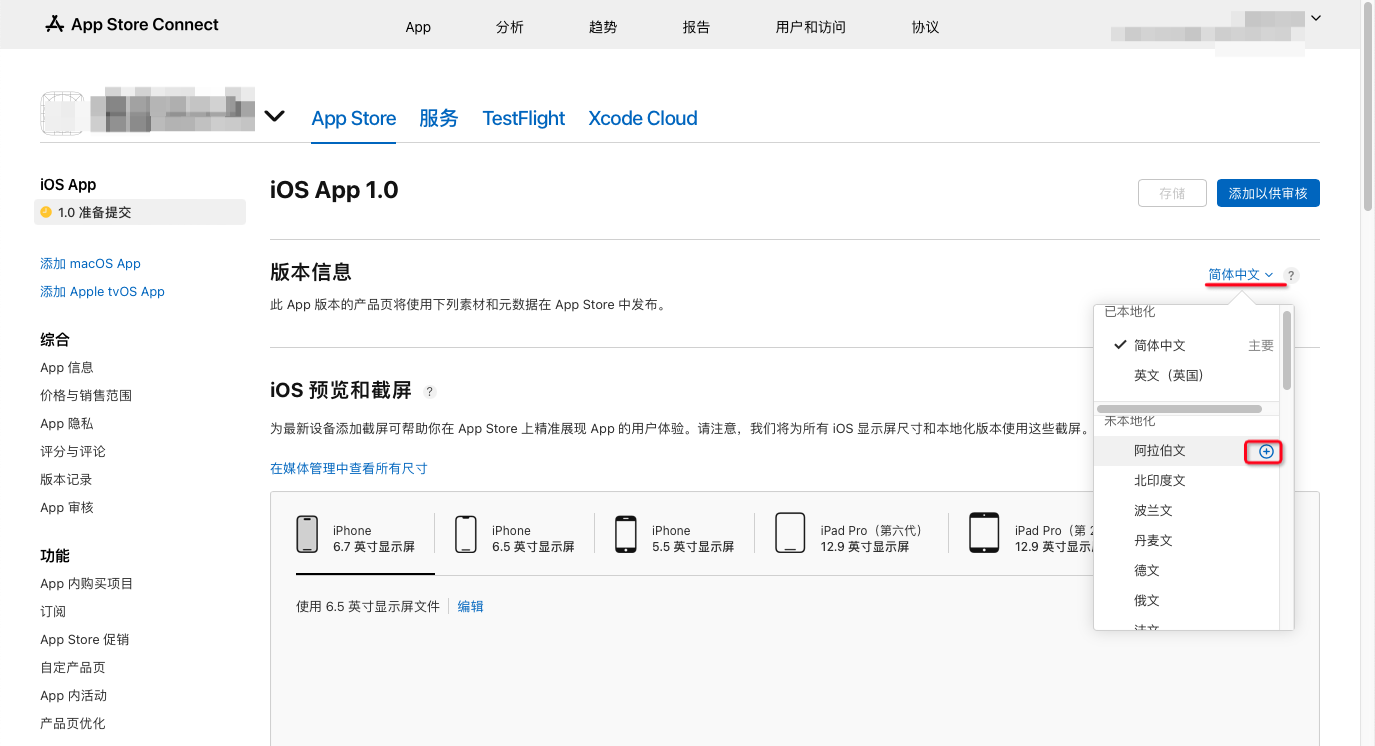Image resolution: width=1375 pixels, height=746 pixels.
Task: Click the yellow status dot beside 1.0 准备提交
Action: point(46,212)
